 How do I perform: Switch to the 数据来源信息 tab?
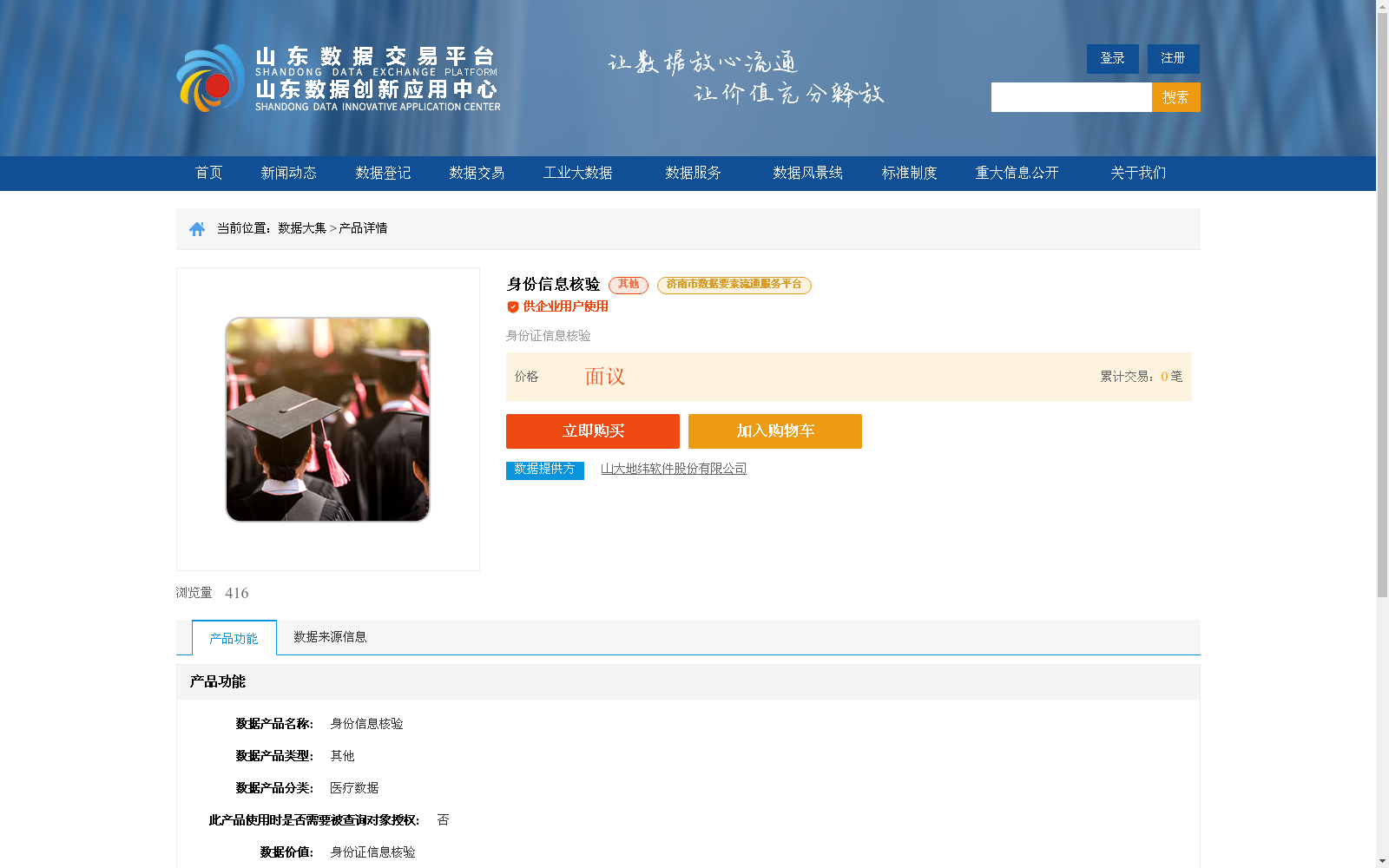(330, 637)
